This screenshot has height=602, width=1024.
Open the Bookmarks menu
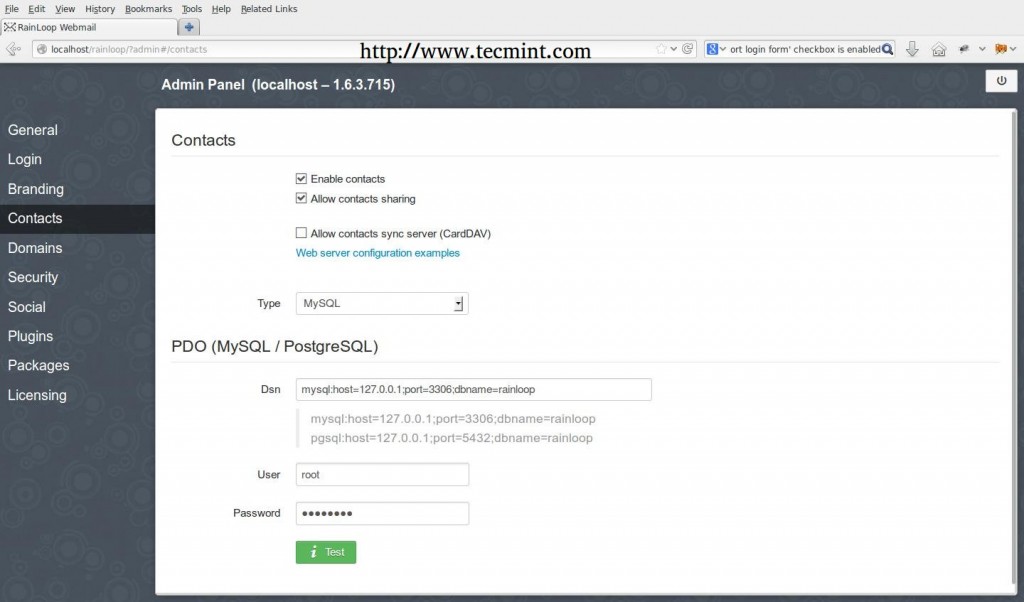(x=148, y=8)
